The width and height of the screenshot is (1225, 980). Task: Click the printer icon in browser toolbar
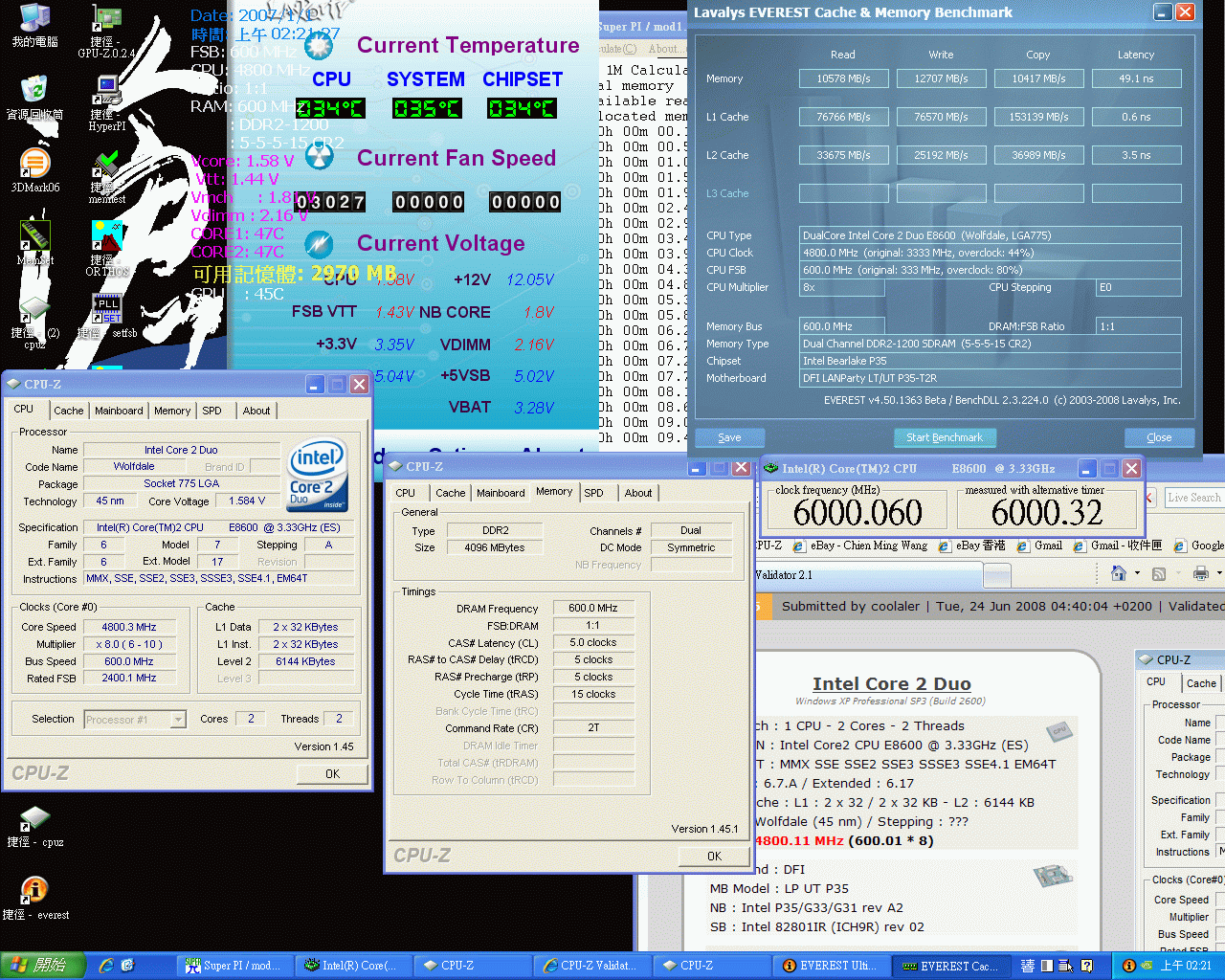pyautogui.click(x=1200, y=573)
